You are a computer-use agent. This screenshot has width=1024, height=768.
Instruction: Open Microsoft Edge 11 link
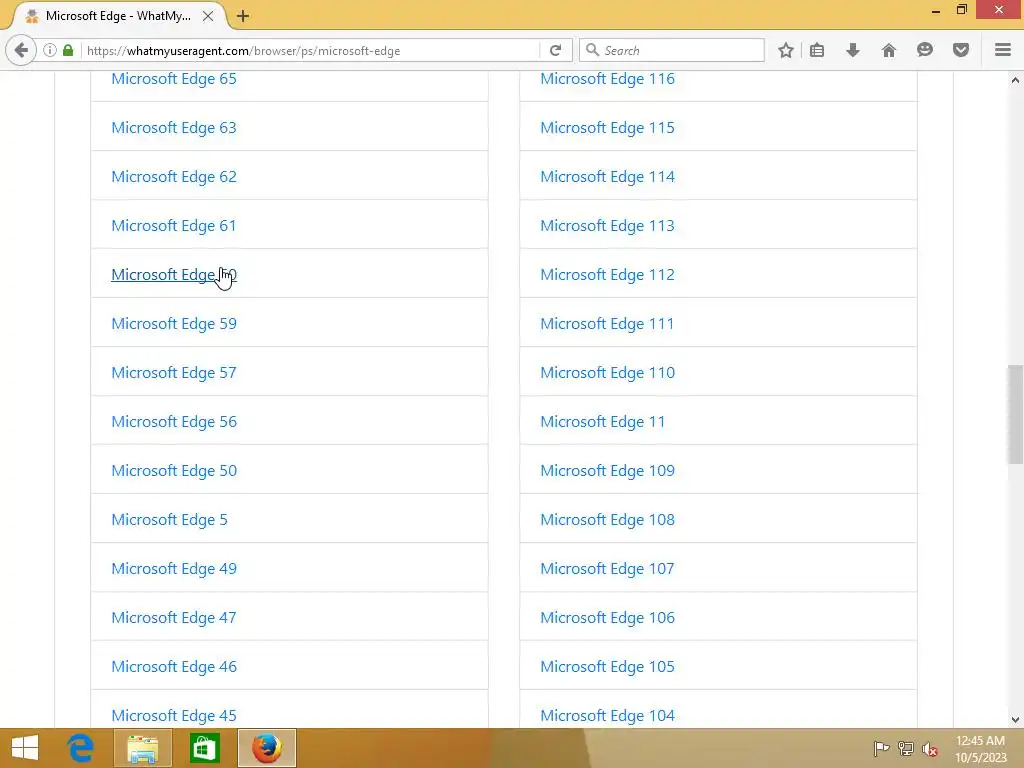[x=603, y=422]
